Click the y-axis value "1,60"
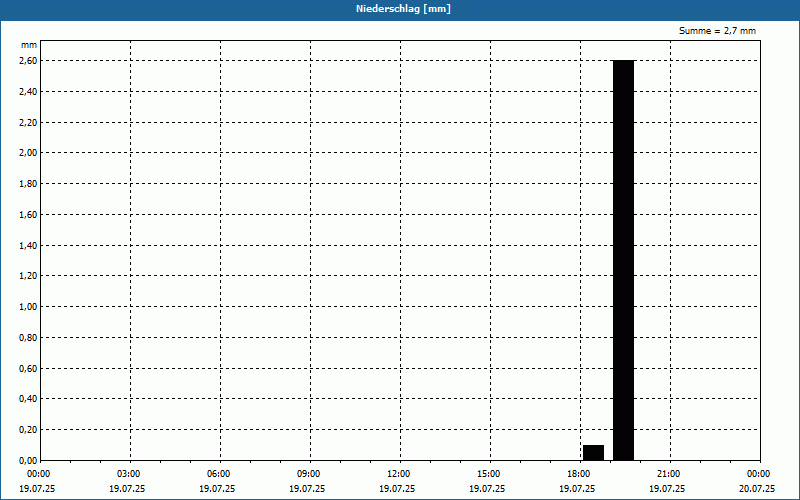 [x=28, y=215]
